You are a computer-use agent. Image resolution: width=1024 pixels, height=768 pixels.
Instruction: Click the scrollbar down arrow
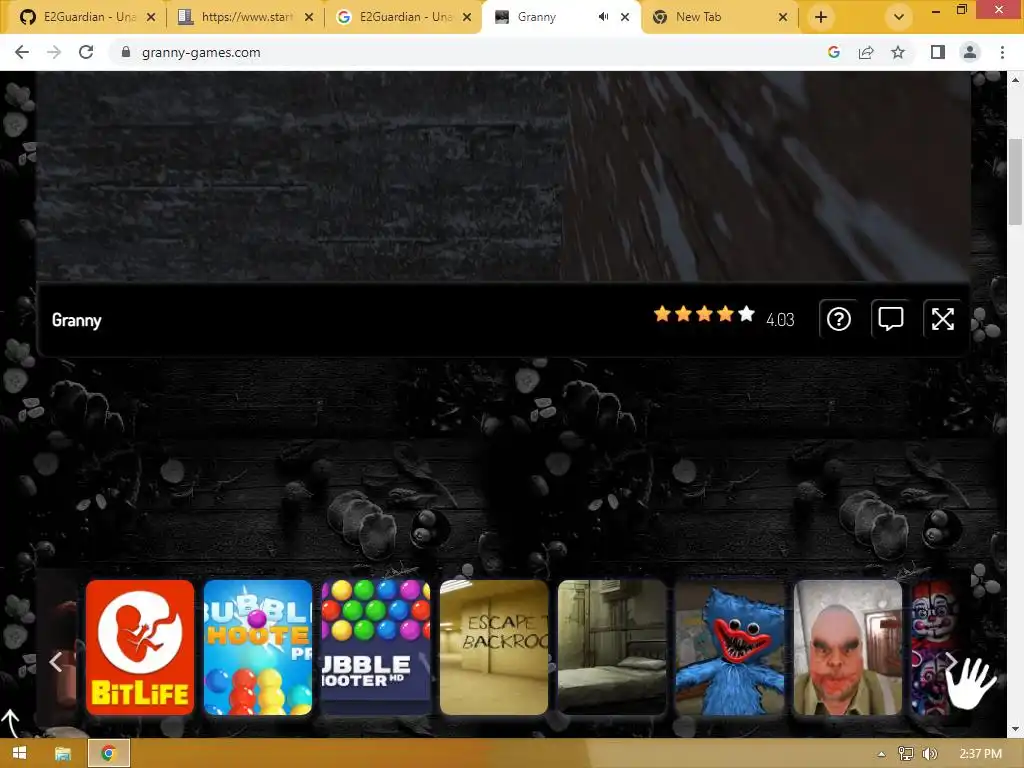coord(1016,729)
